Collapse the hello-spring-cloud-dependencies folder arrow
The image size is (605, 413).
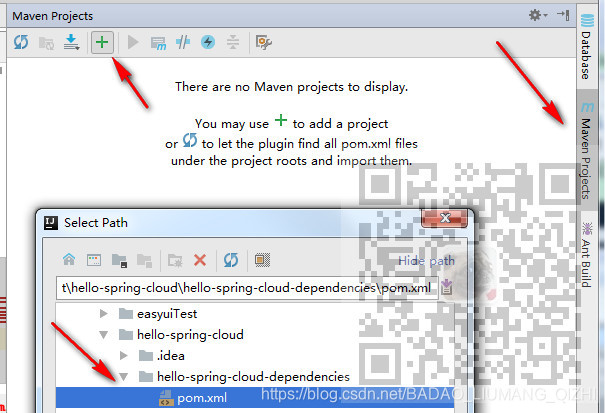pyautogui.click(x=123, y=377)
